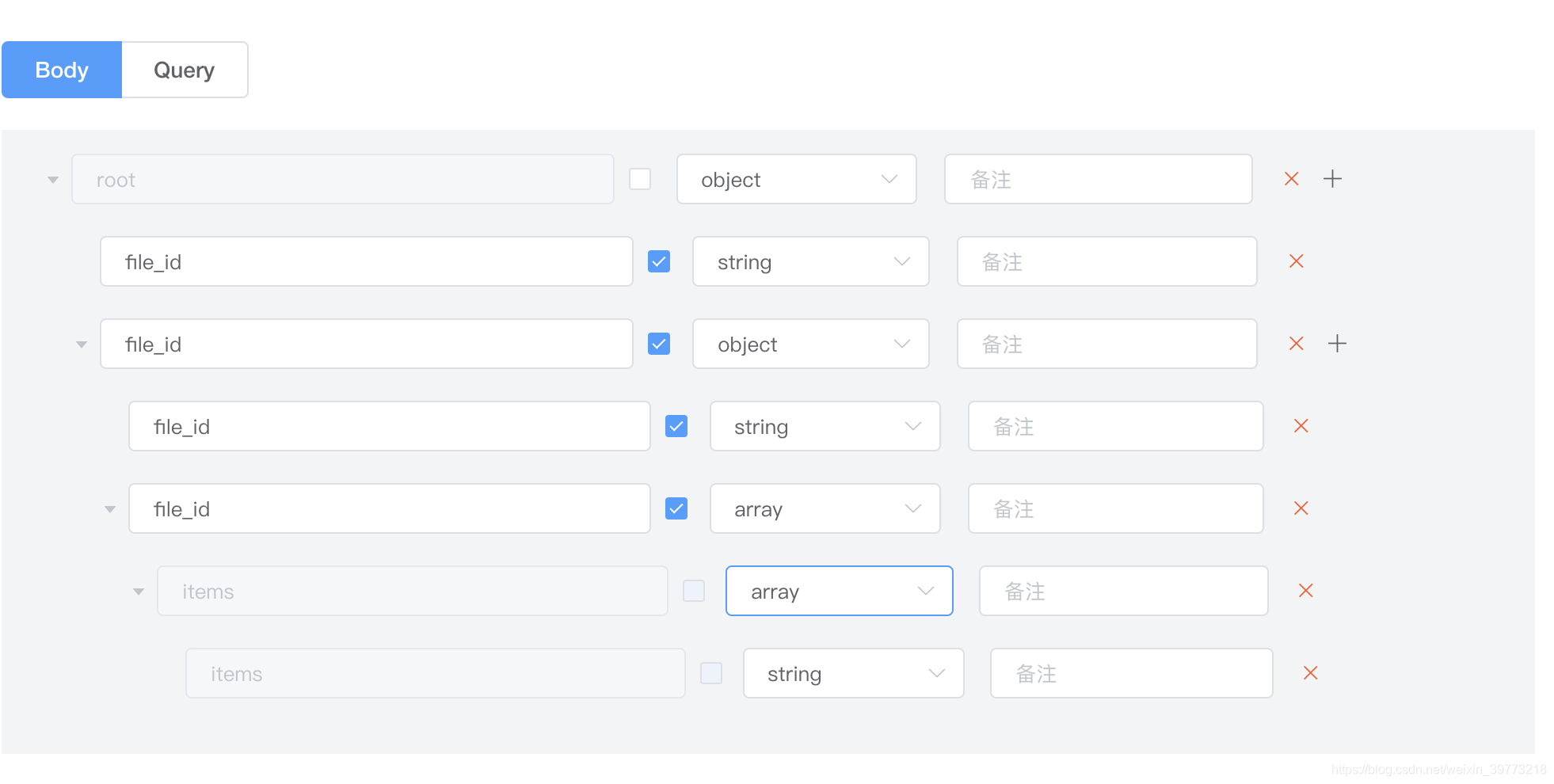
Task: Open the highlighted items array type dropdown
Action: [x=839, y=591]
